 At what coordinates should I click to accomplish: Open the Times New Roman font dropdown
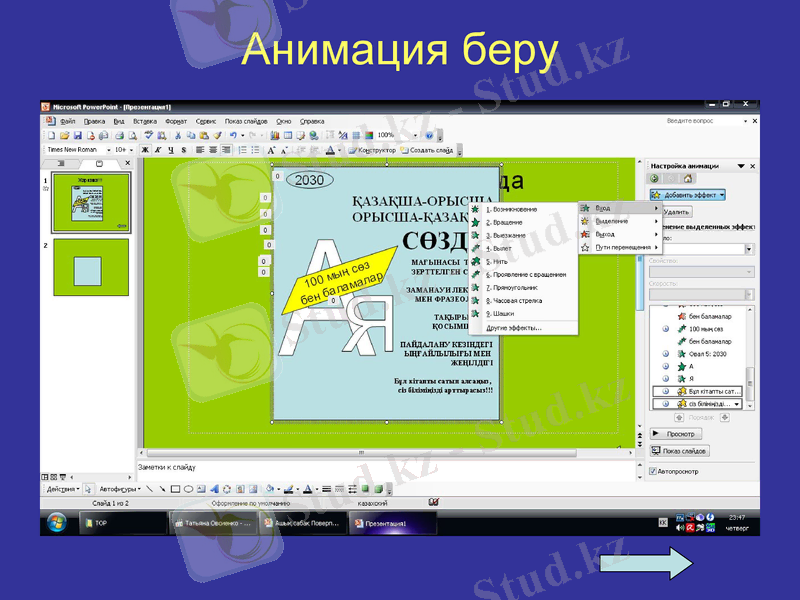pyautogui.click(x=107, y=150)
